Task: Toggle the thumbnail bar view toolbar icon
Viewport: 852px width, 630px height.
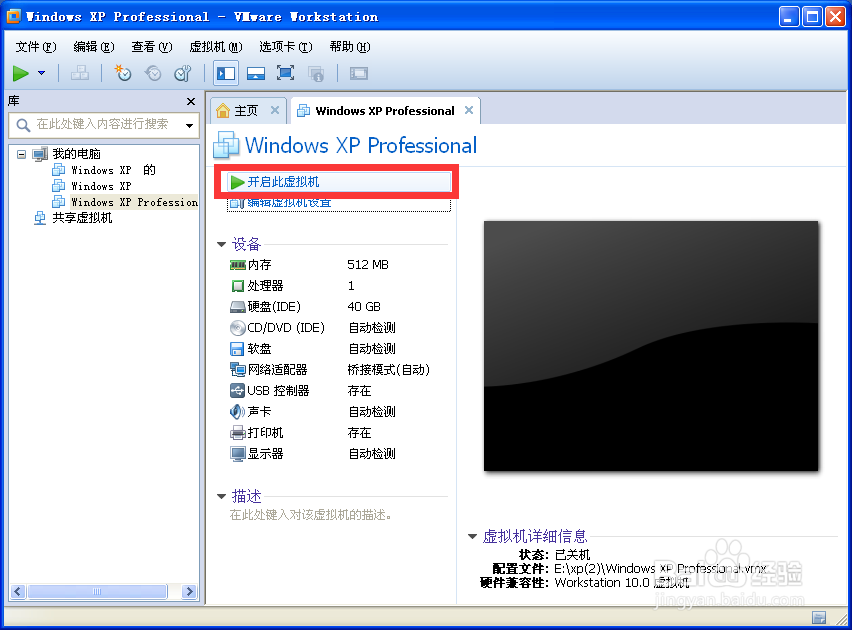Action: tap(256, 73)
